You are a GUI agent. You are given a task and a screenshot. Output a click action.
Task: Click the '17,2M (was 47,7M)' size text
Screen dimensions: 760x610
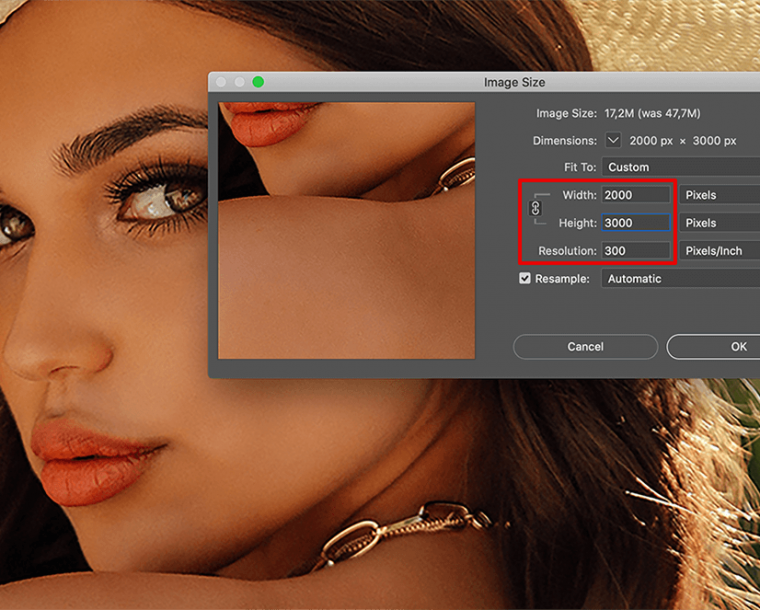tap(652, 113)
